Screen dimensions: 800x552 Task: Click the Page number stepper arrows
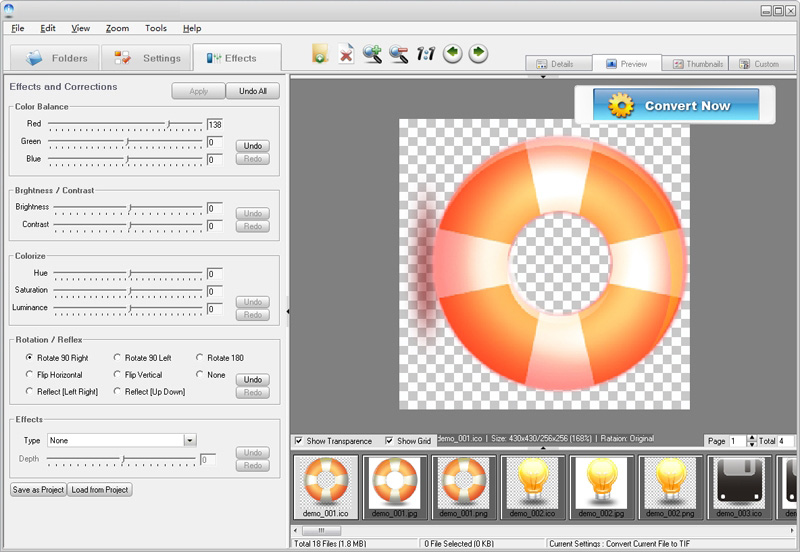(752, 441)
